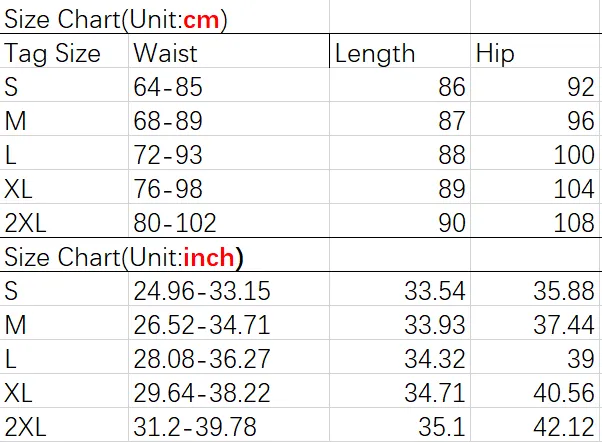The image size is (602, 442).
Task: Select the 80-102 waist cell
Action: coord(229,221)
